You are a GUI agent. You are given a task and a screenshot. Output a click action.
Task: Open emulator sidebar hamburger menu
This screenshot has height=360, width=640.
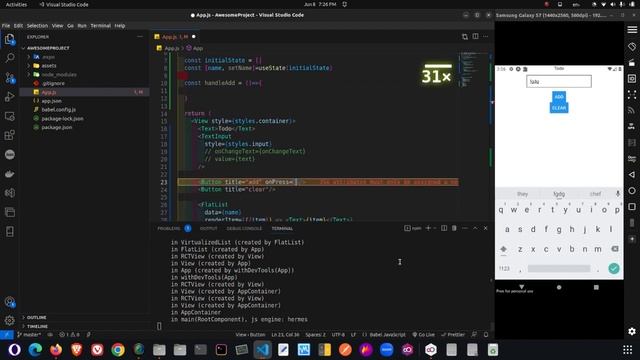click(632, 29)
